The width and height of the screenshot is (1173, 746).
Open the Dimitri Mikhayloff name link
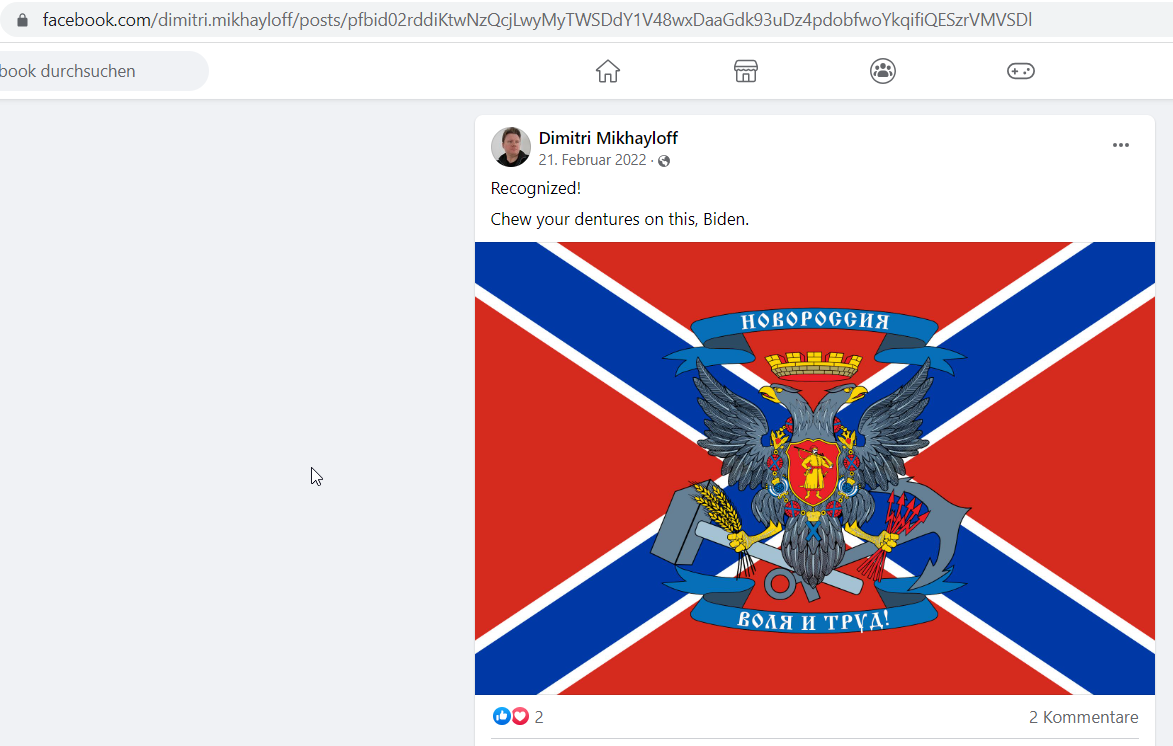coord(608,138)
